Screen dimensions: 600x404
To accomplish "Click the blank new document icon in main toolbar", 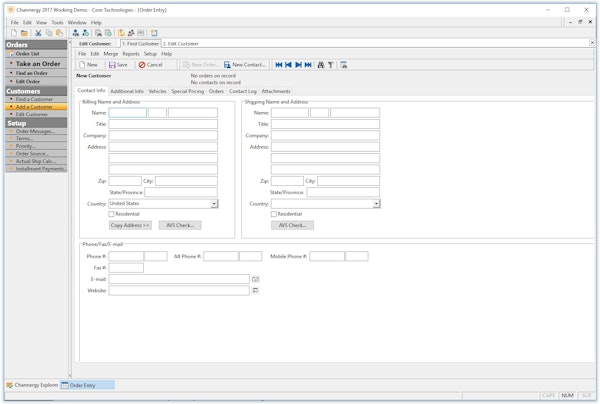I will [14, 33].
